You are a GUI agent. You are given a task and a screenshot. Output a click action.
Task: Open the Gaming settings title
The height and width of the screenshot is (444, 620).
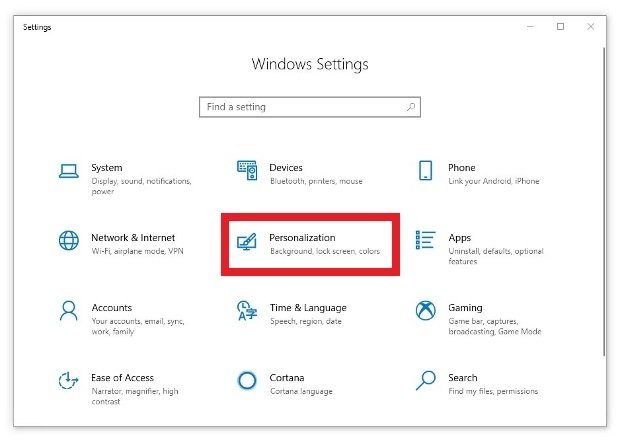tap(465, 308)
